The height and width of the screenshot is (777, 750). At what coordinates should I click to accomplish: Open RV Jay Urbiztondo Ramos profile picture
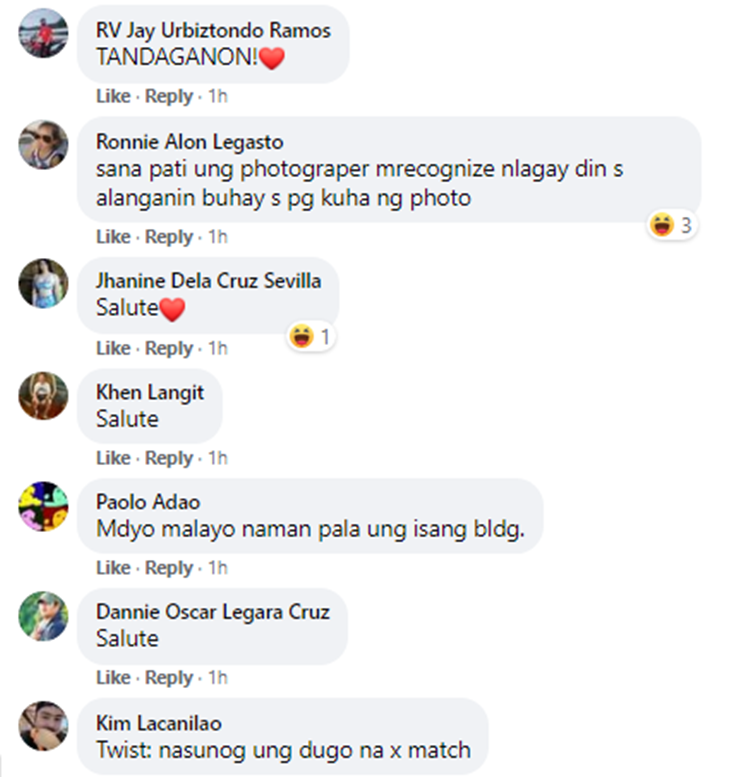click(x=44, y=33)
